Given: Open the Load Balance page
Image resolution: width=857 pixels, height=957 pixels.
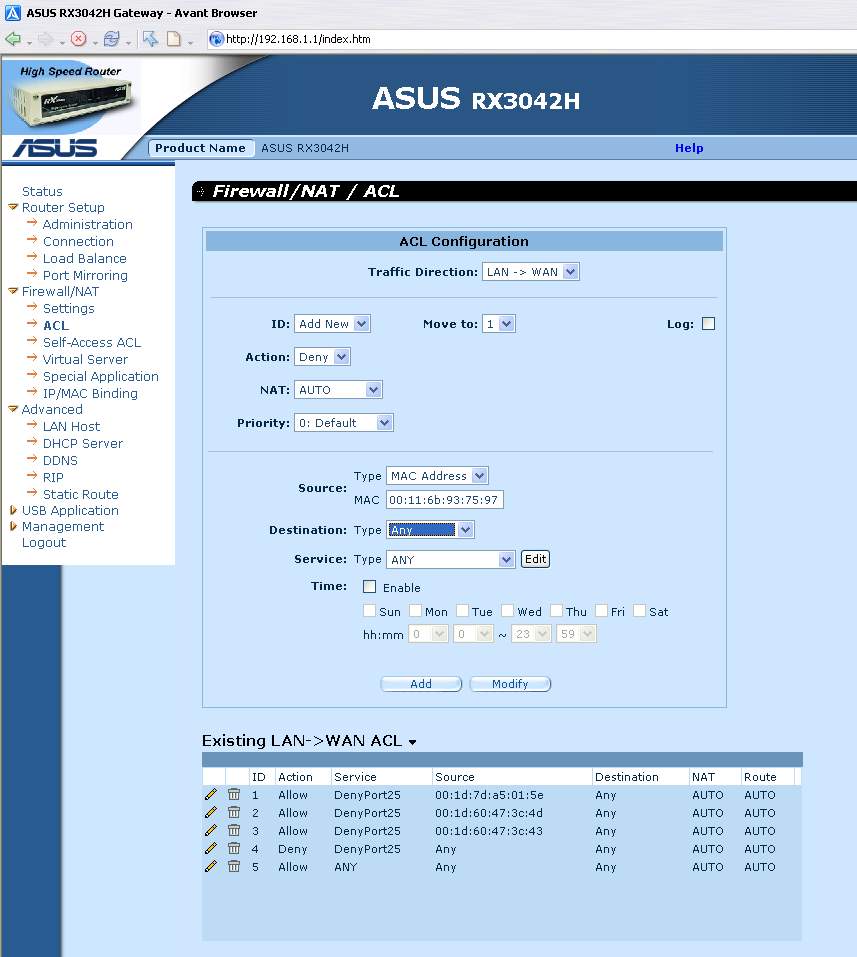Looking at the screenshot, I should [x=85, y=258].
